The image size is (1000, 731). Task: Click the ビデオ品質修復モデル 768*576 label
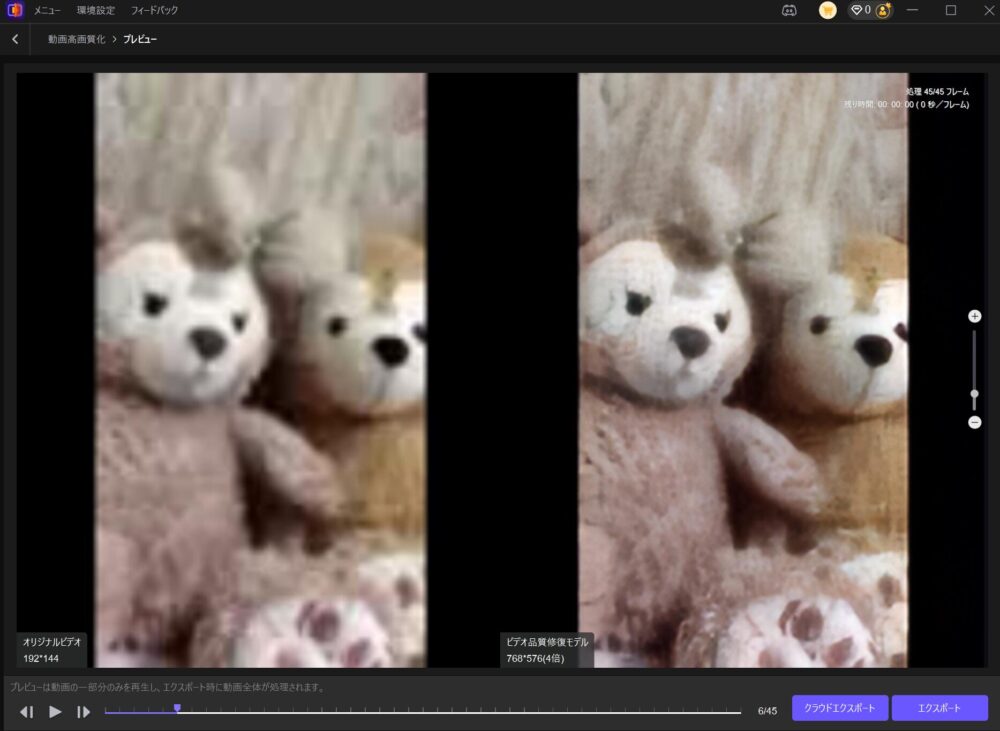[x=547, y=650]
